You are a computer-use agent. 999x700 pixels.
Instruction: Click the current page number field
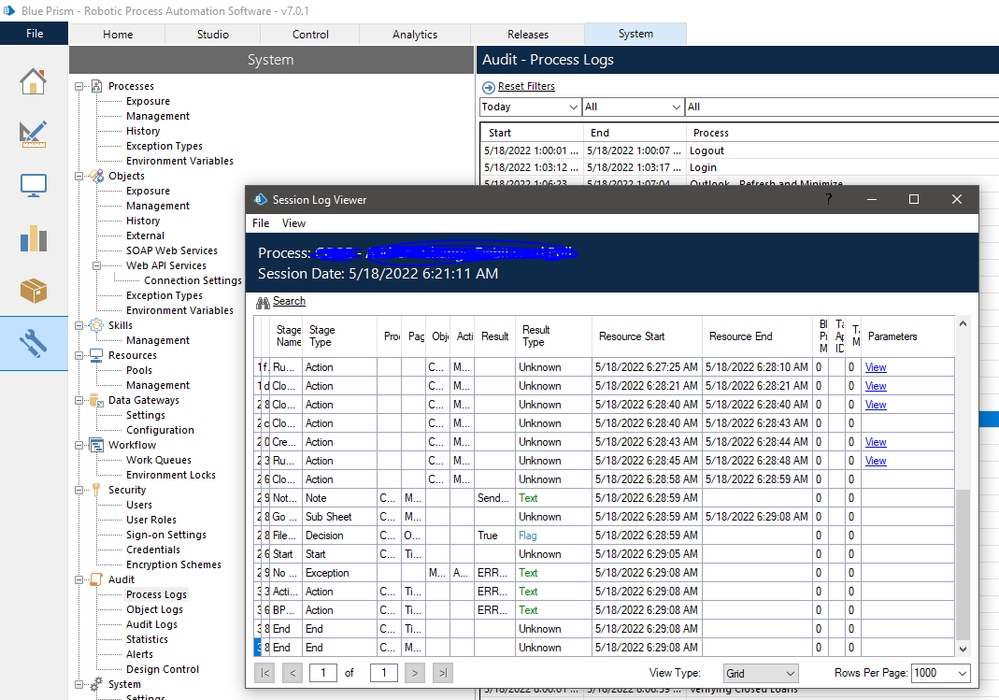pos(323,673)
